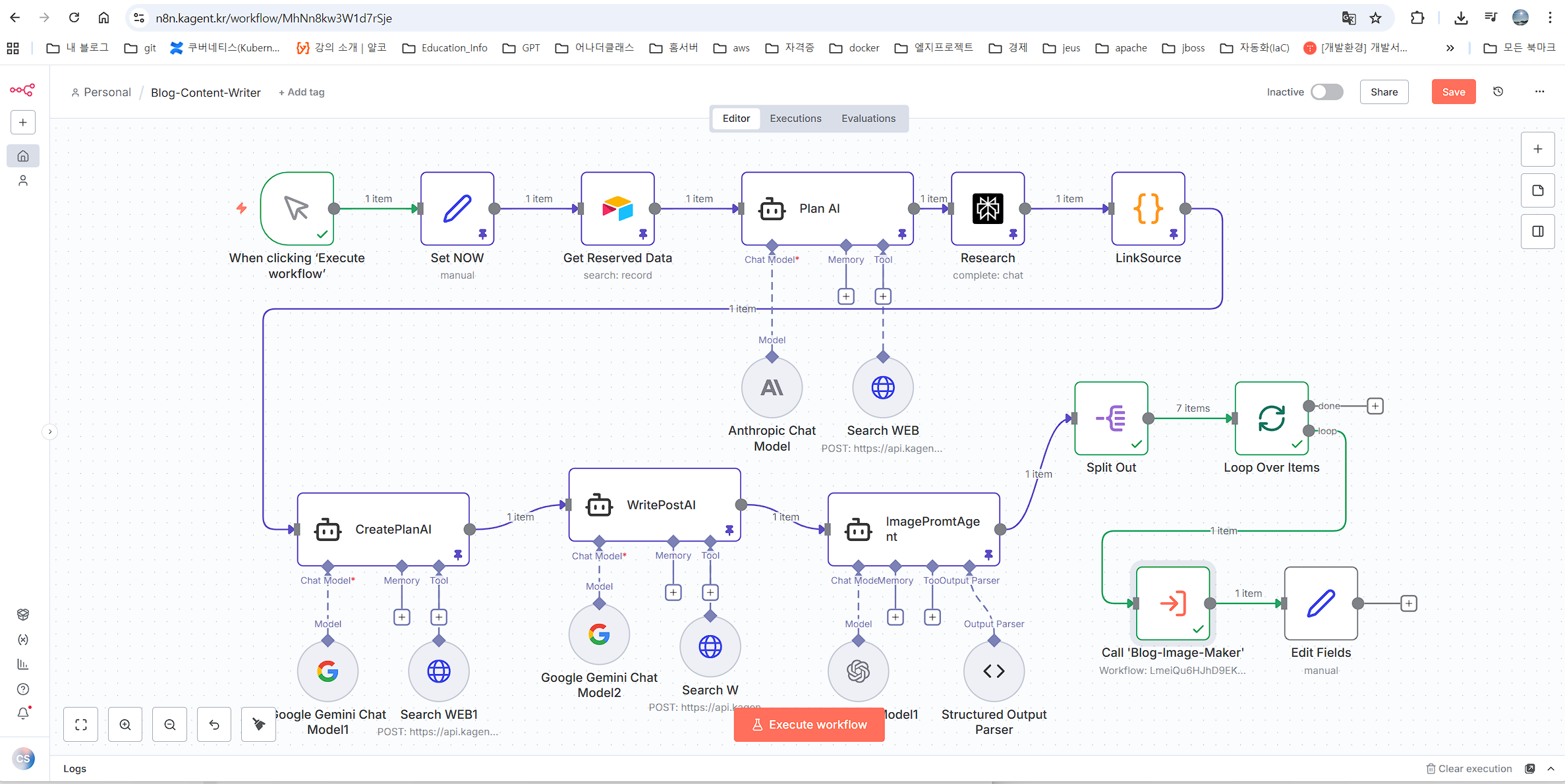This screenshot has width=1565, height=784.
Task: Select the Split Out node icon
Action: pyautogui.click(x=1111, y=418)
